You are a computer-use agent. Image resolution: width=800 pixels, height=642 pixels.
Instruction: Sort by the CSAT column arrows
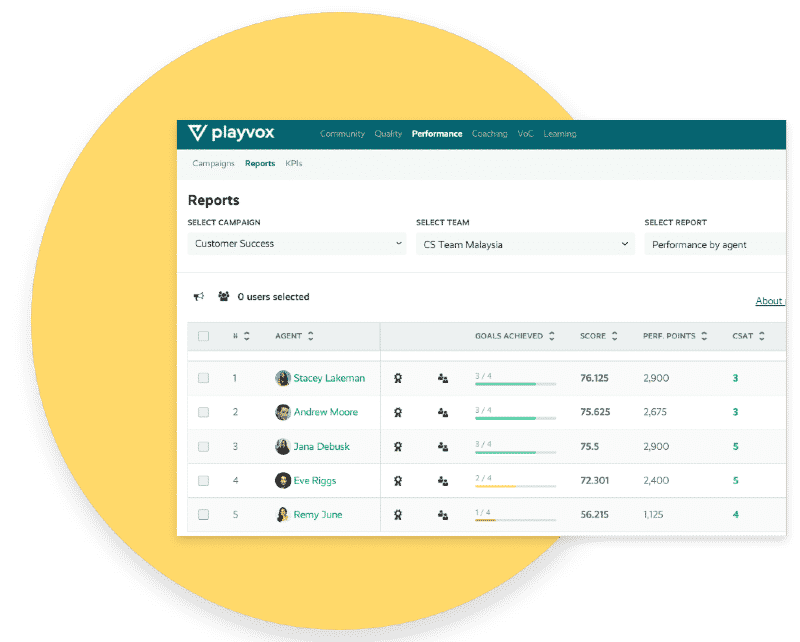click(762, 336)
